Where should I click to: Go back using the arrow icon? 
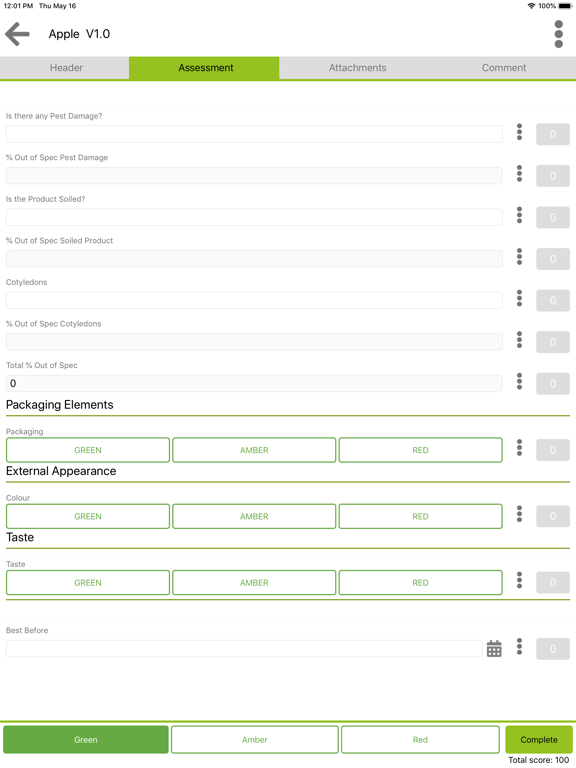(18, 34)
